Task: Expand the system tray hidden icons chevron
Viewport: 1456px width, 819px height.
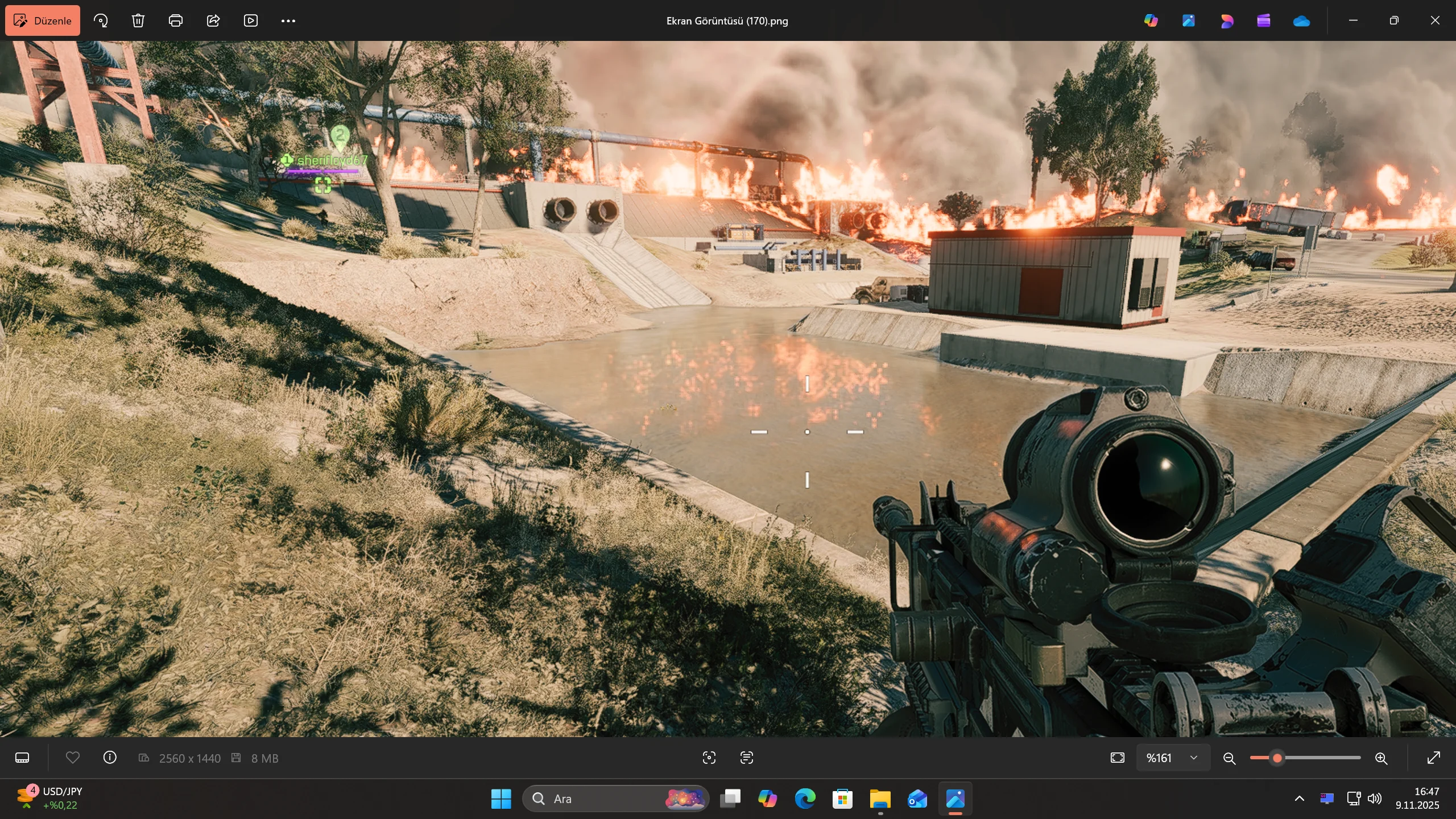Action: 1300,799
